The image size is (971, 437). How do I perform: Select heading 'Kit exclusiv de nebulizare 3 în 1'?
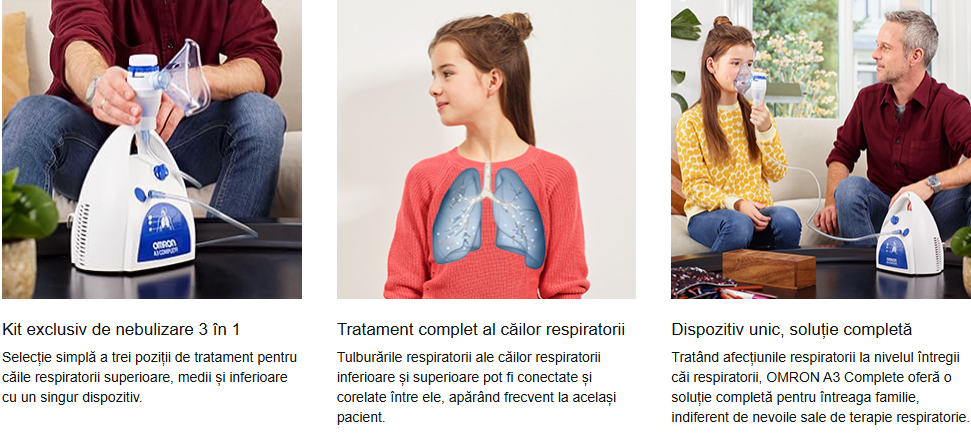click(x=121, y=329)
